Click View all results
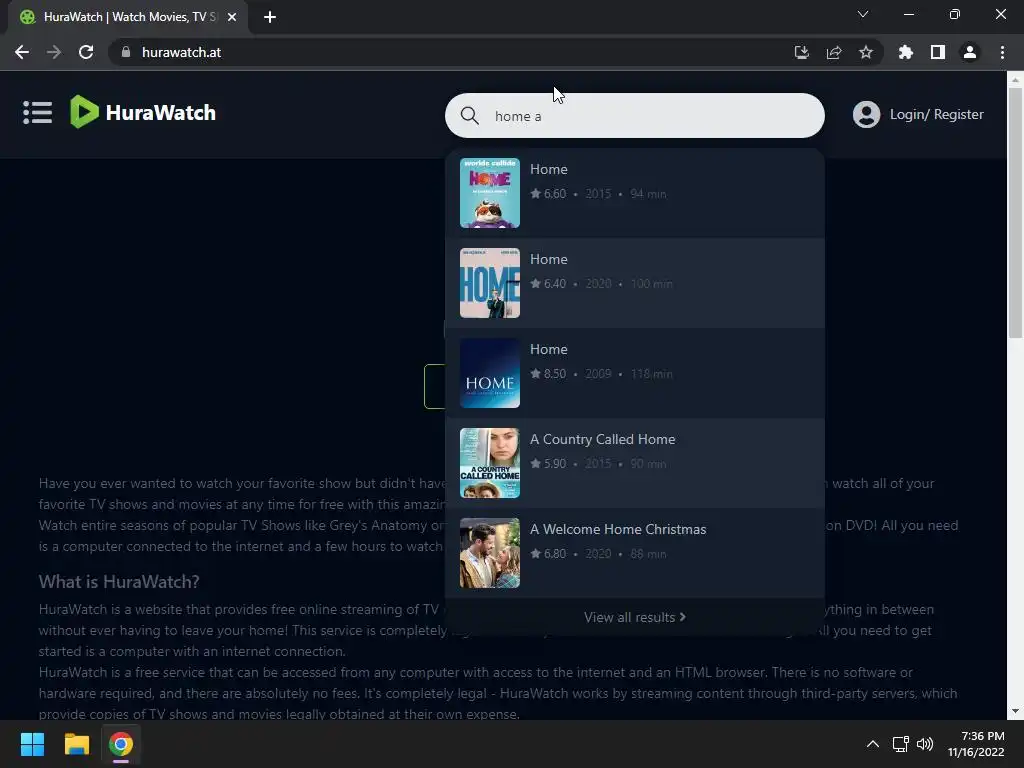 634,617
